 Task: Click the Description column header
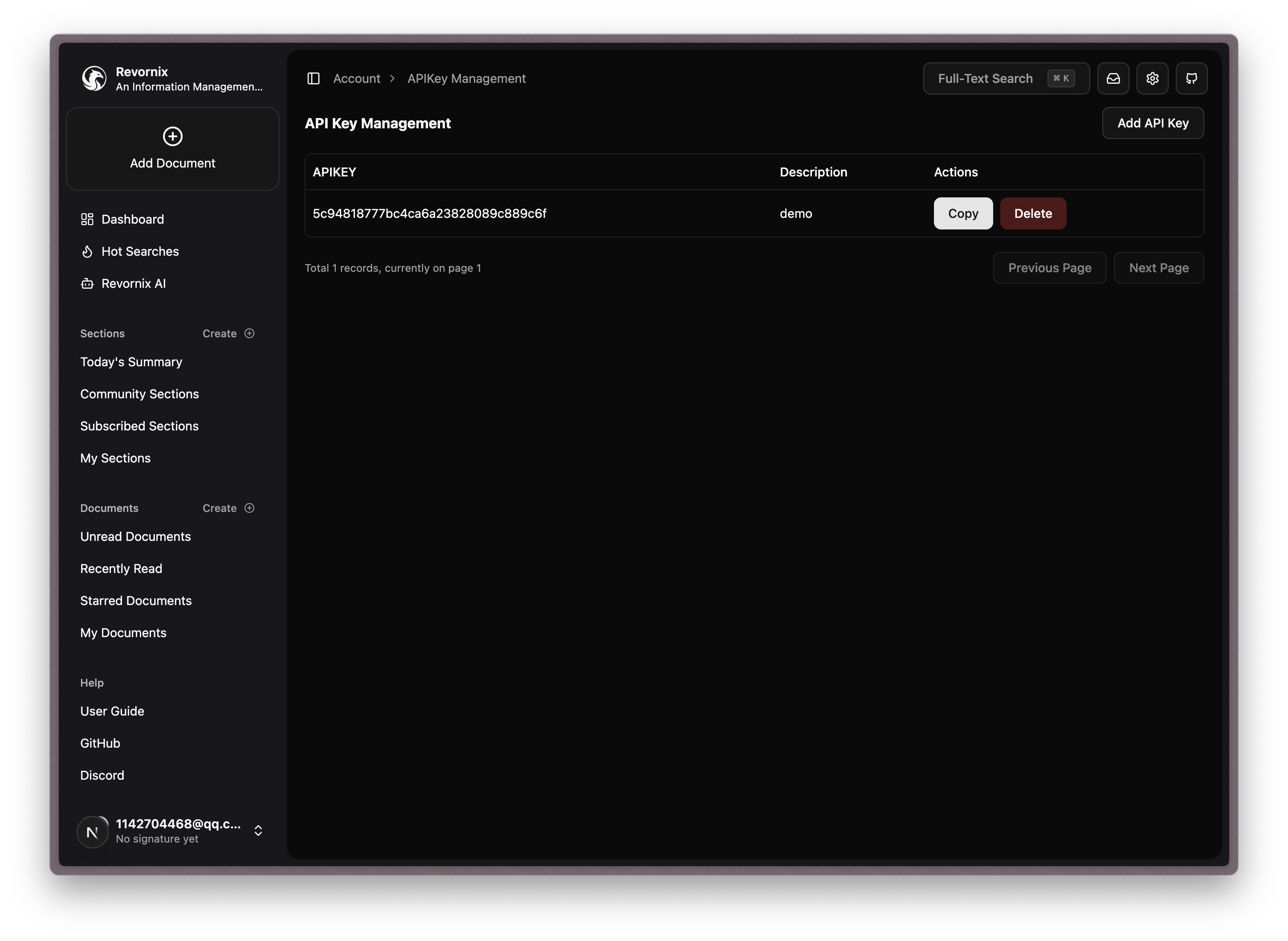(813, 172)
